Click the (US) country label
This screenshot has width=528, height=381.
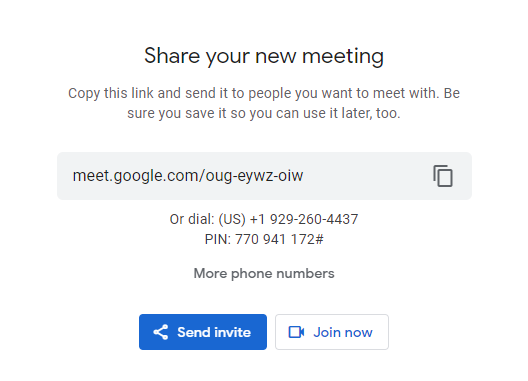pos(232,219)
